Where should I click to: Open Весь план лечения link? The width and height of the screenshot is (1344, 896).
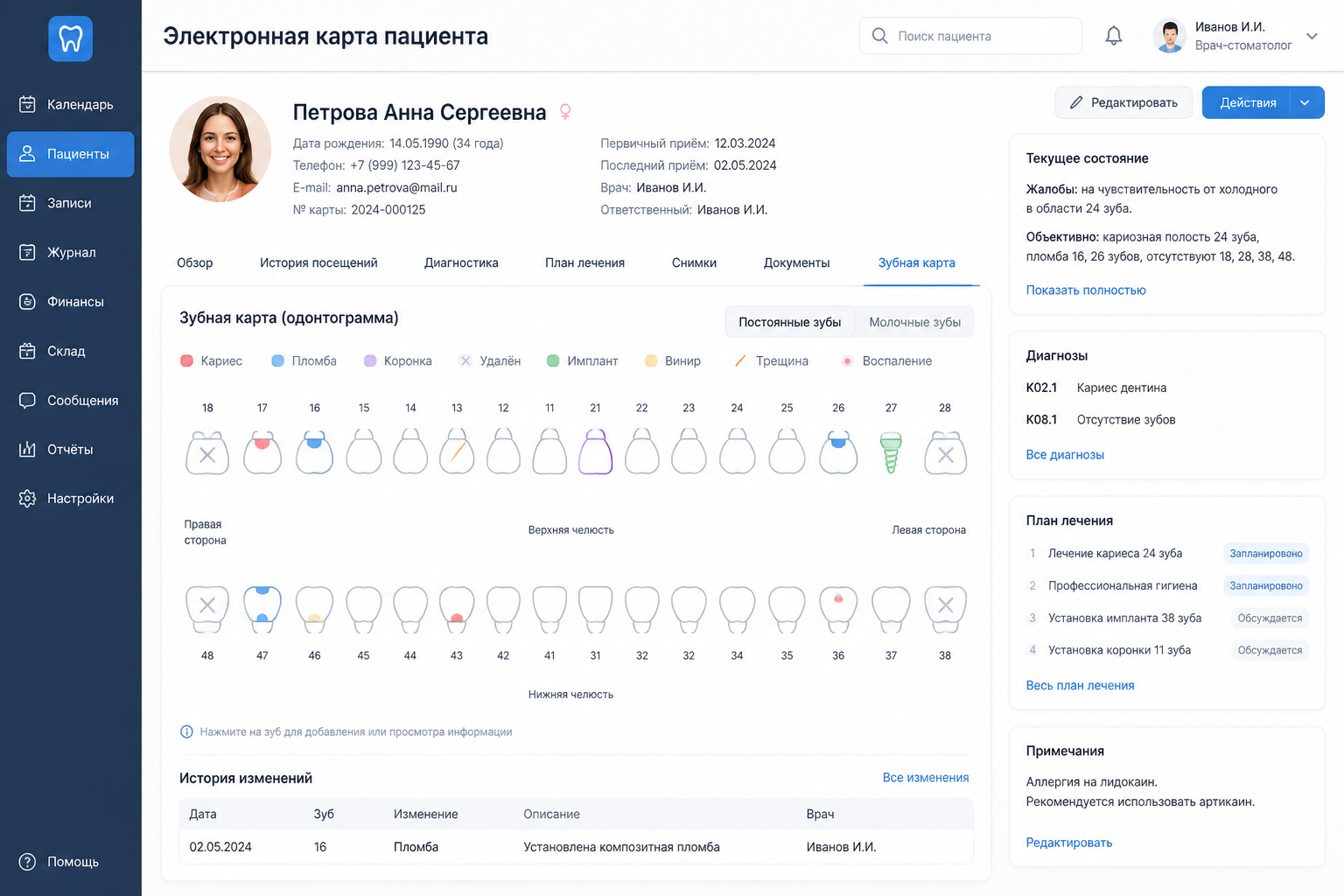point(1080,685)
